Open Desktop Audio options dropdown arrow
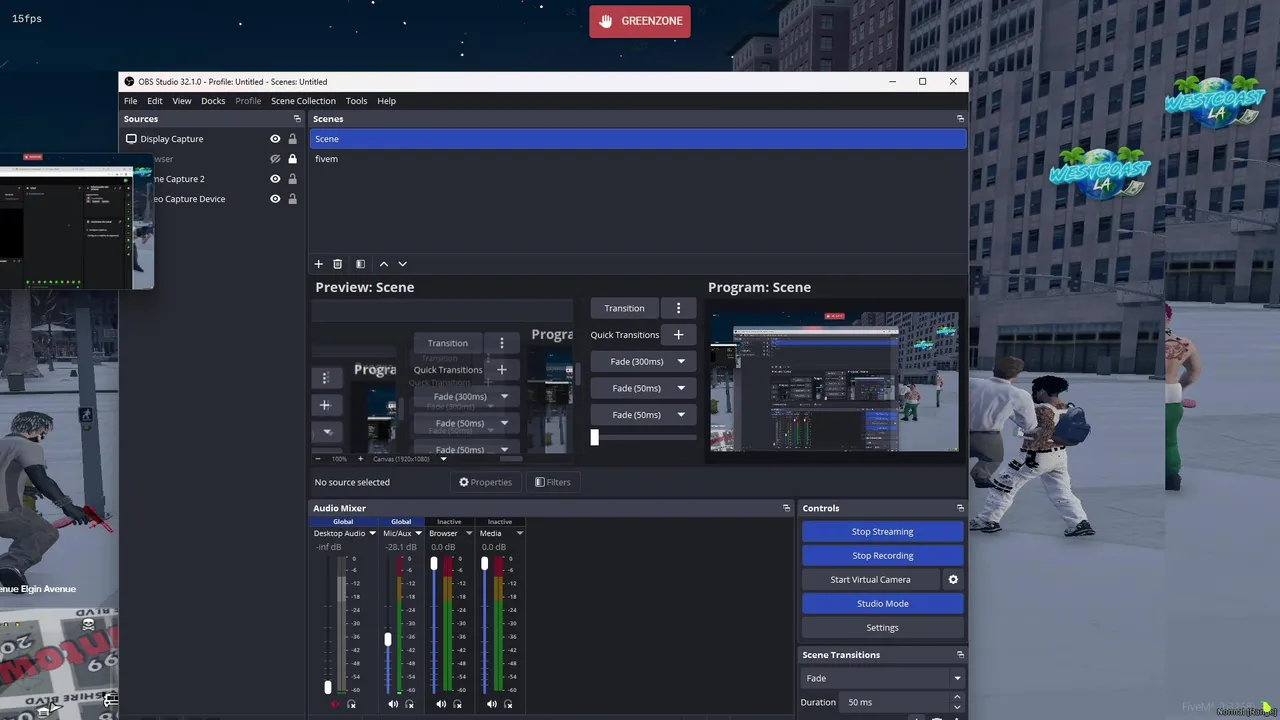Image resolution: width=1280 pixels, height=720 pixels. [372, 534]
